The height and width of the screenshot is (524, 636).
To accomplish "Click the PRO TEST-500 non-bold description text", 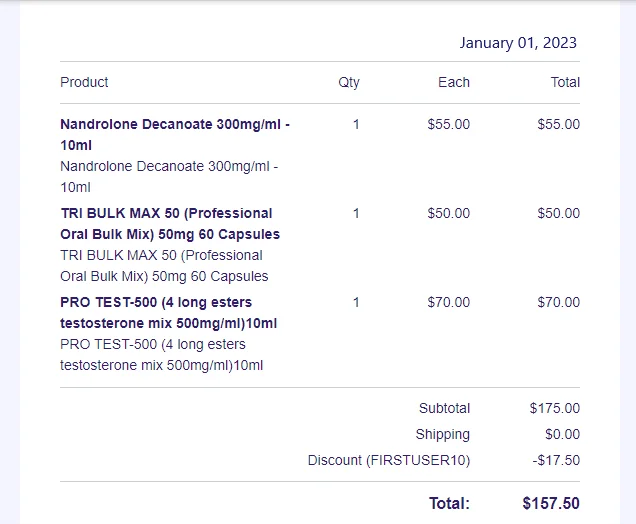I will click(x=161, y=354).
